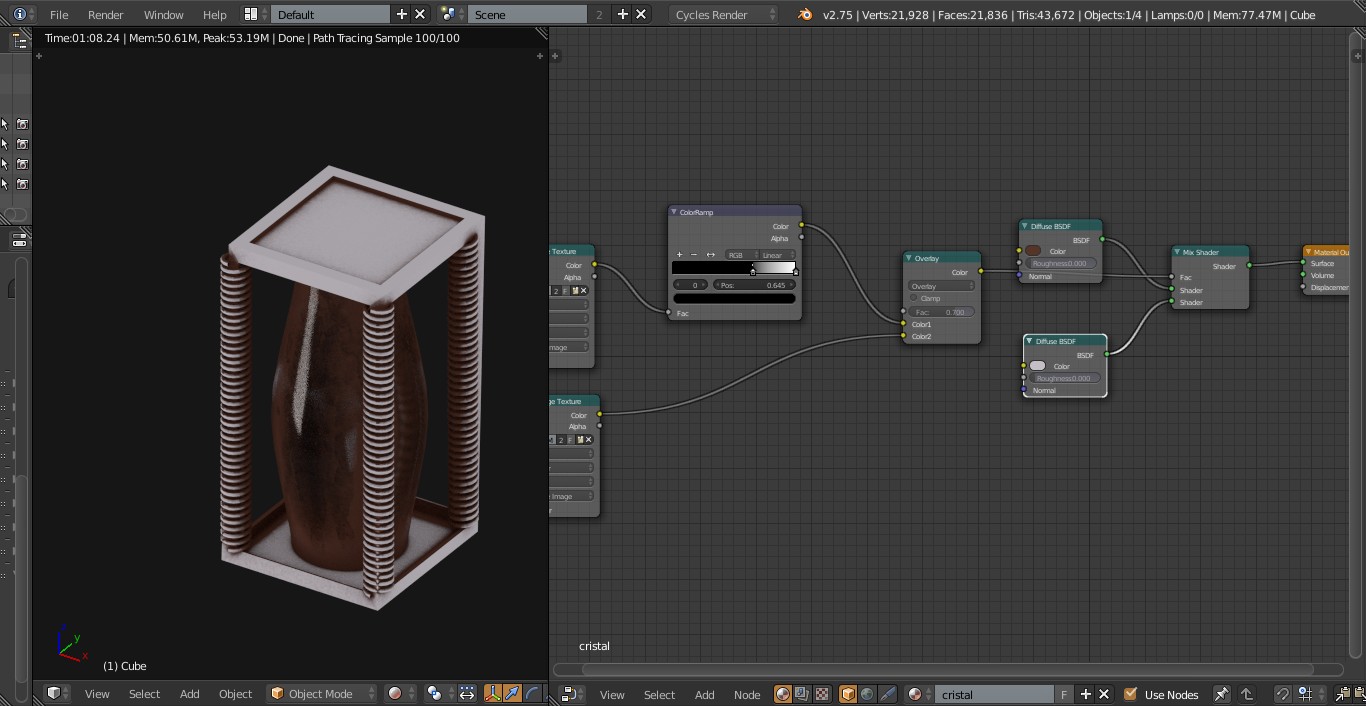The image size is (1366, 706).
Task: Add a stop with ColorRamp plus icon
Action: click(680, 255)
